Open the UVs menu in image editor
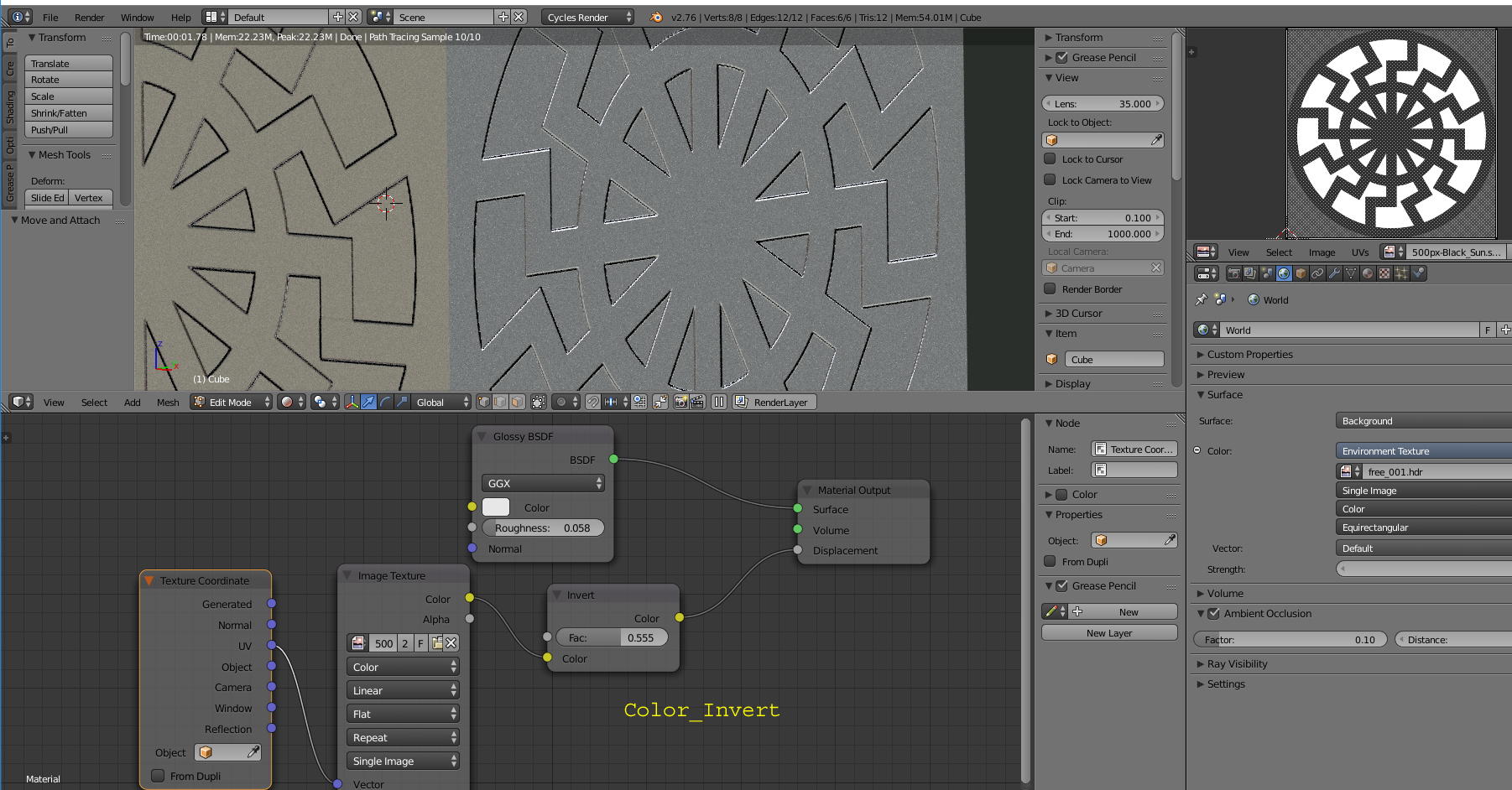Screen dimensions: 1512x790 click(x=1360, y=252)
